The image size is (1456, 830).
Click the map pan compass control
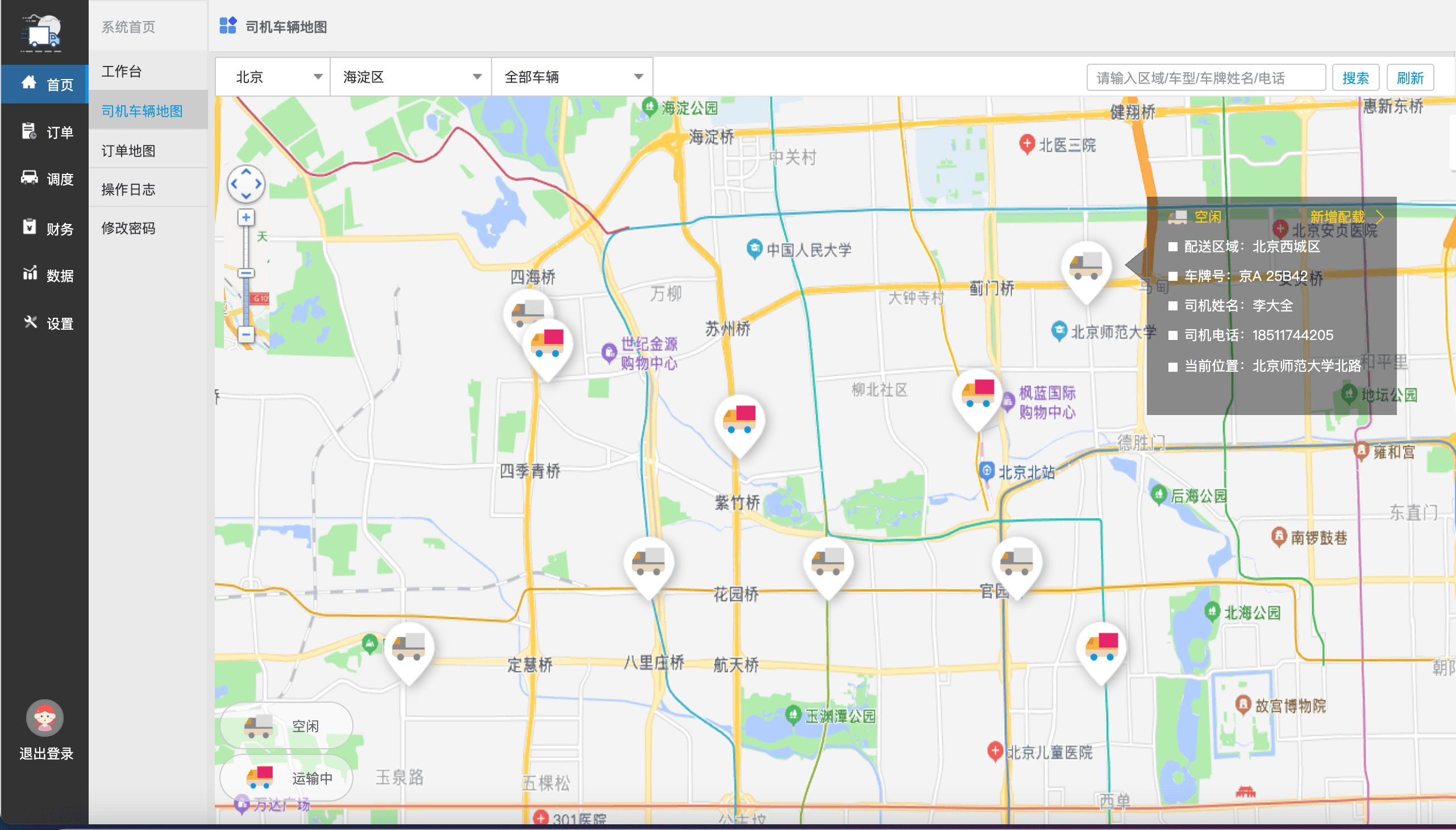pyautogui.click(x=246, y=184)
